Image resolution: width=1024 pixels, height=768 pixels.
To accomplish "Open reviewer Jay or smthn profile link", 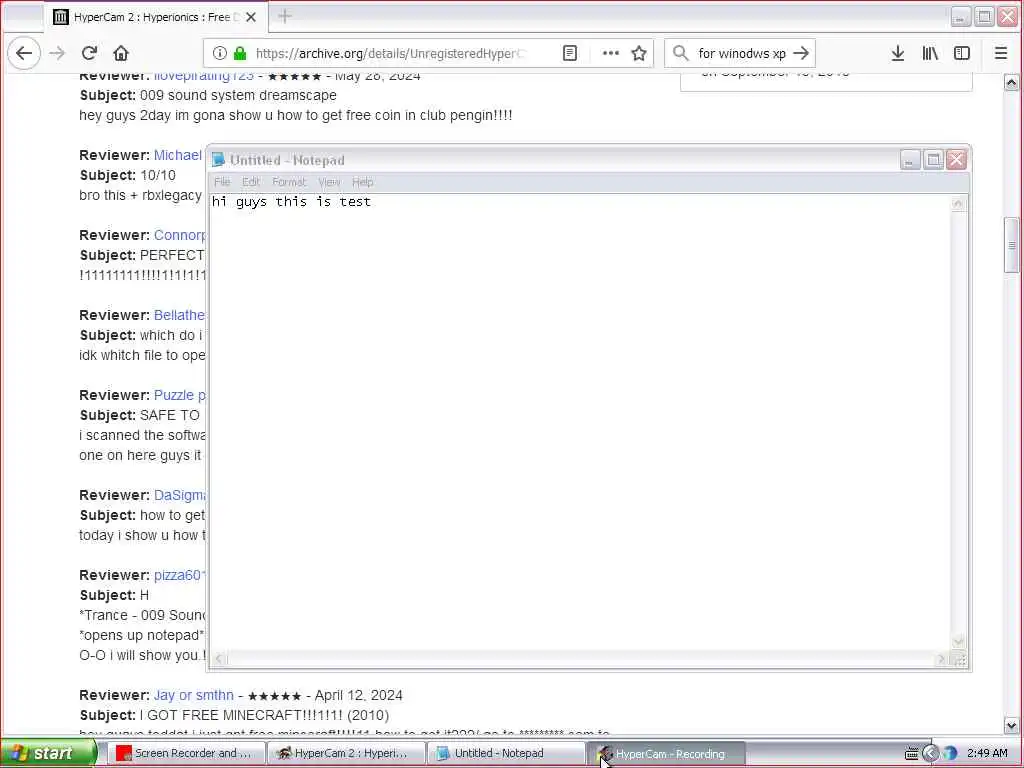I will pyautogui.click(x=194, y=696).
